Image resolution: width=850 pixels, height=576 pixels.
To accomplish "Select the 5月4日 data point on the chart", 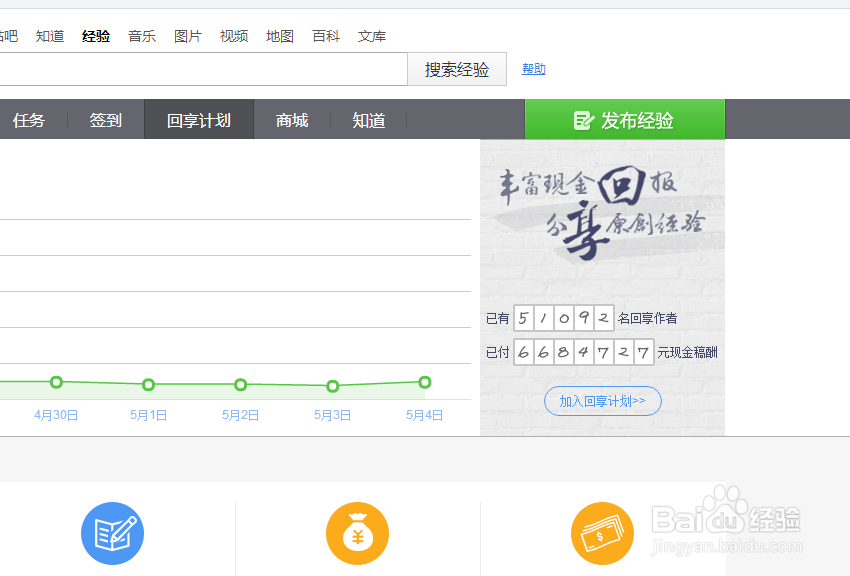I will [424, 382].
